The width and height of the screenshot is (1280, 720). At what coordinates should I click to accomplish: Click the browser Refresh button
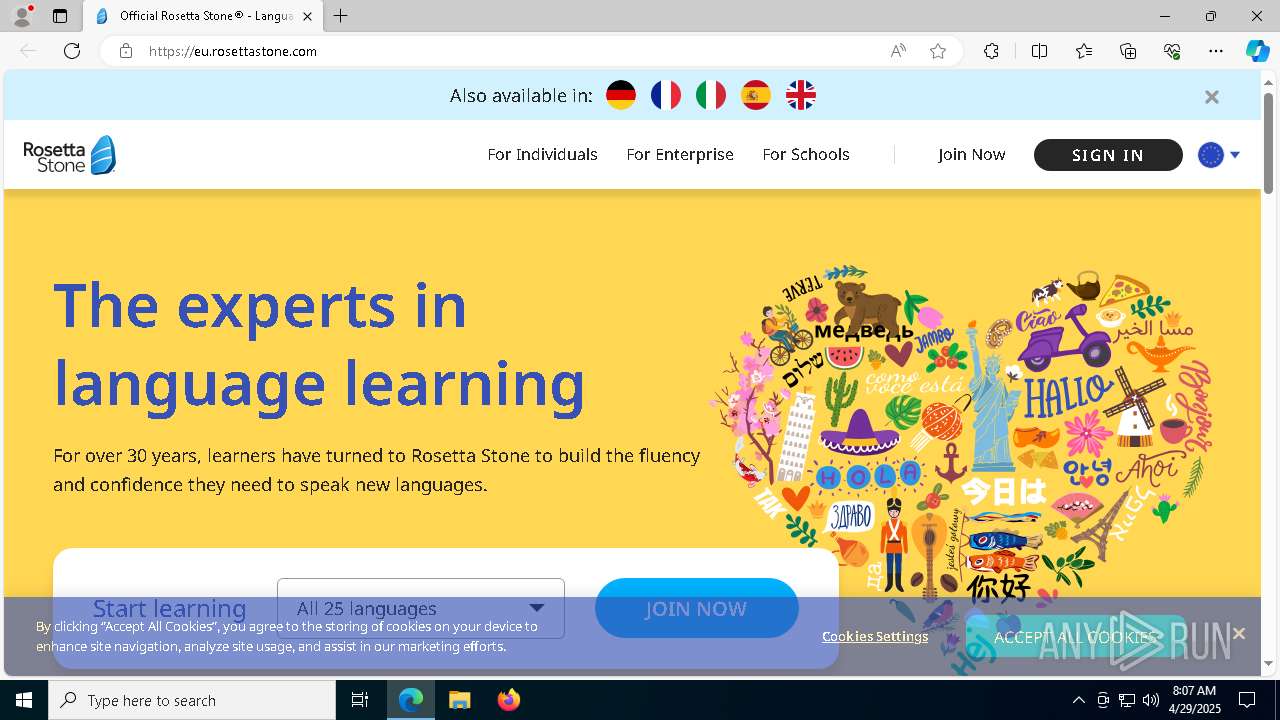[x=72, y=51]
